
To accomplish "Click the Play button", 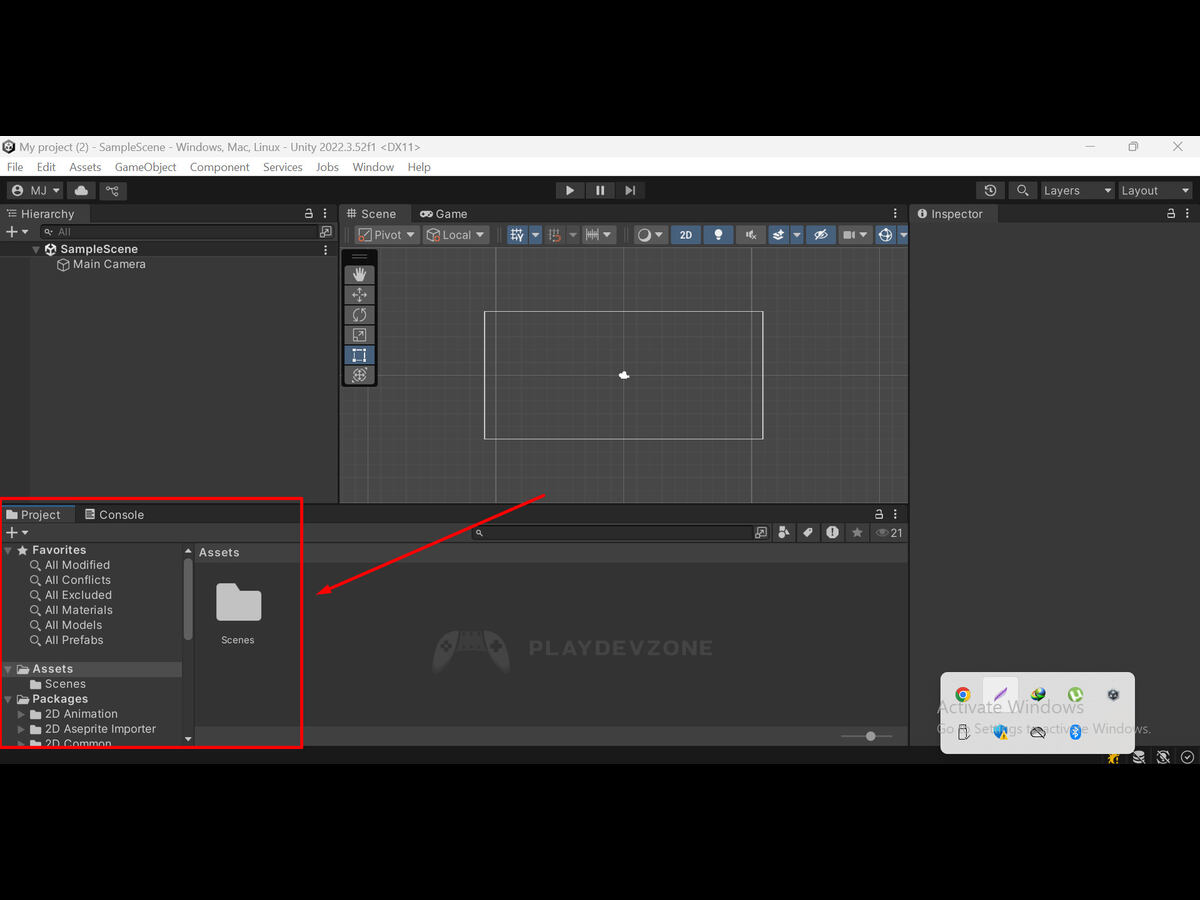I will (570, 191).
